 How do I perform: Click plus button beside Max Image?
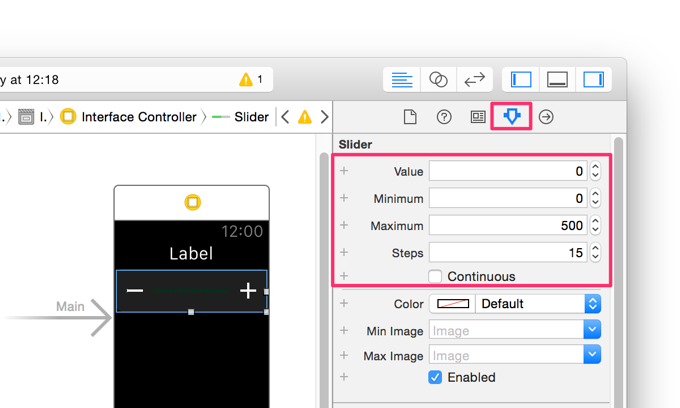pos(344,355)
